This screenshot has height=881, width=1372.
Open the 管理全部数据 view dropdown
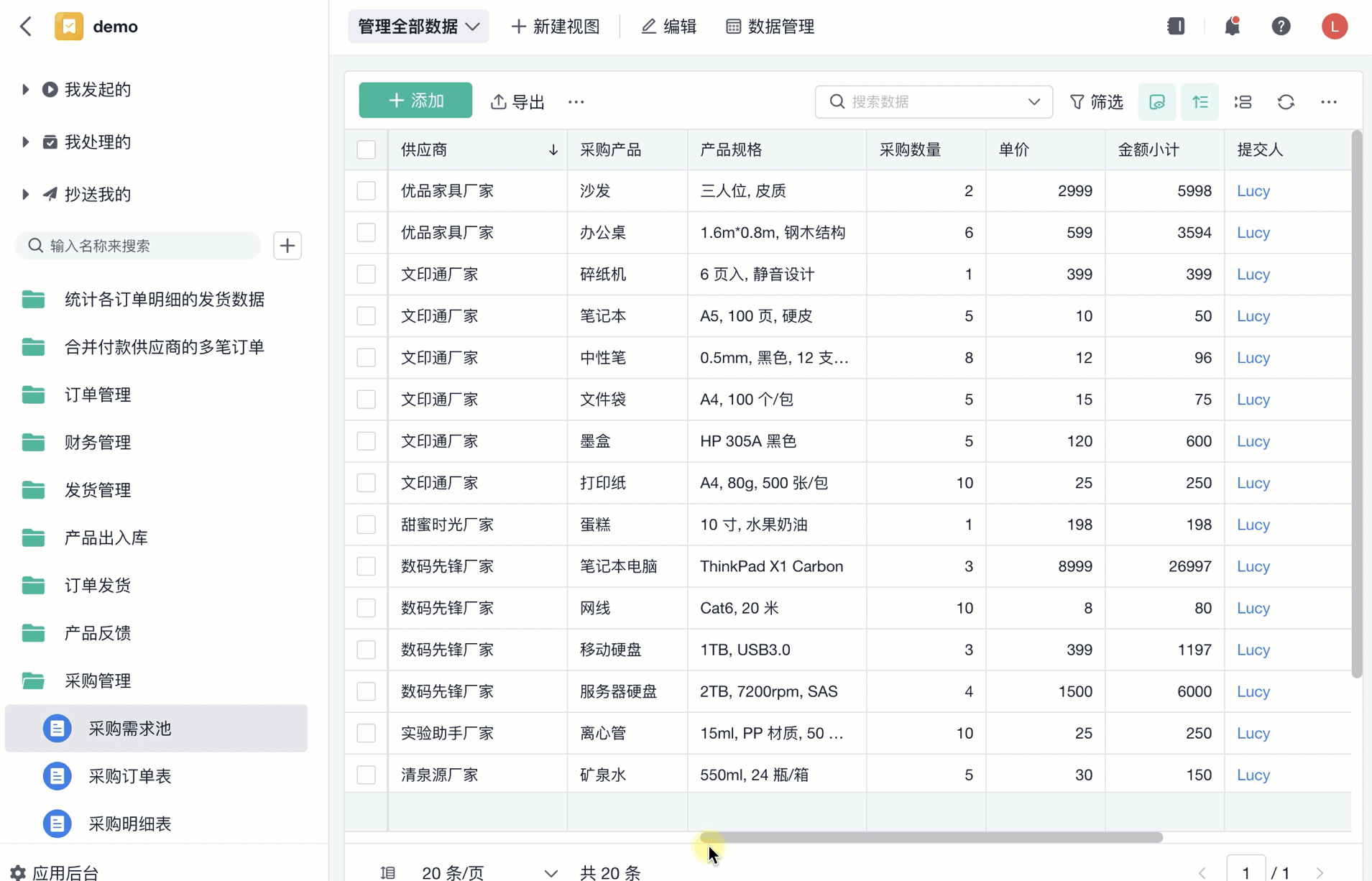point(418,27)
